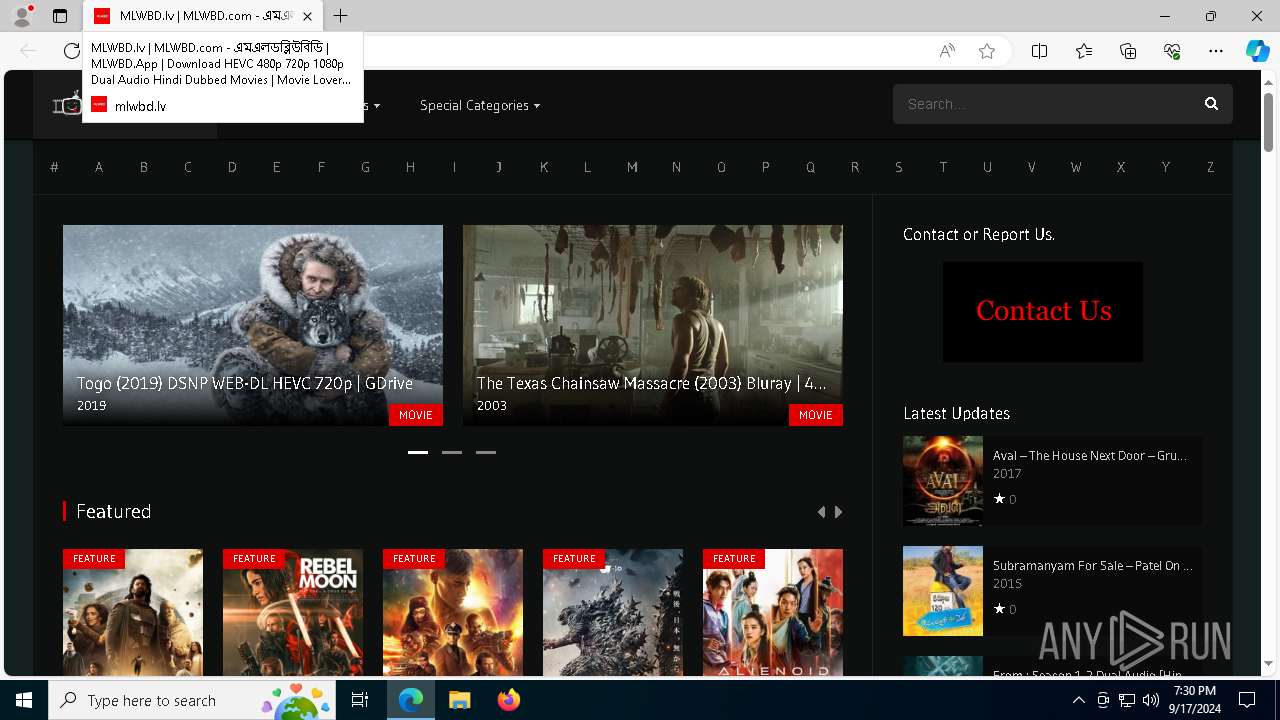The image size is (1280, 720).
Task: Filter movies by letter M
Action: [632, 167]
